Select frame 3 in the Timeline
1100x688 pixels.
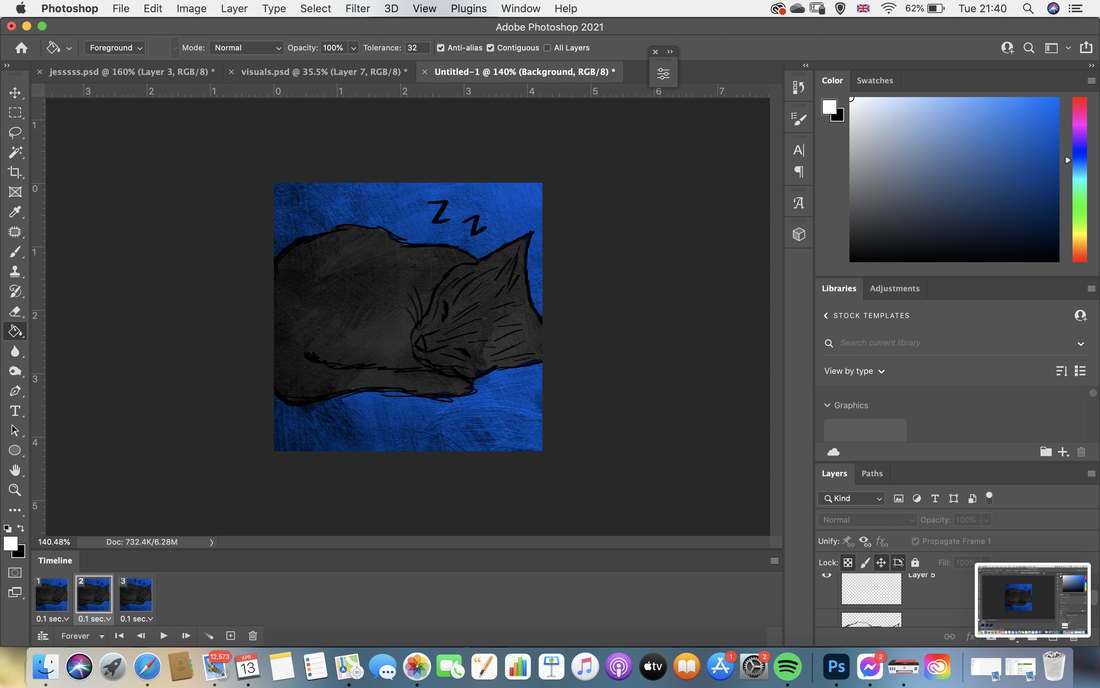click(x=136, y=595)
